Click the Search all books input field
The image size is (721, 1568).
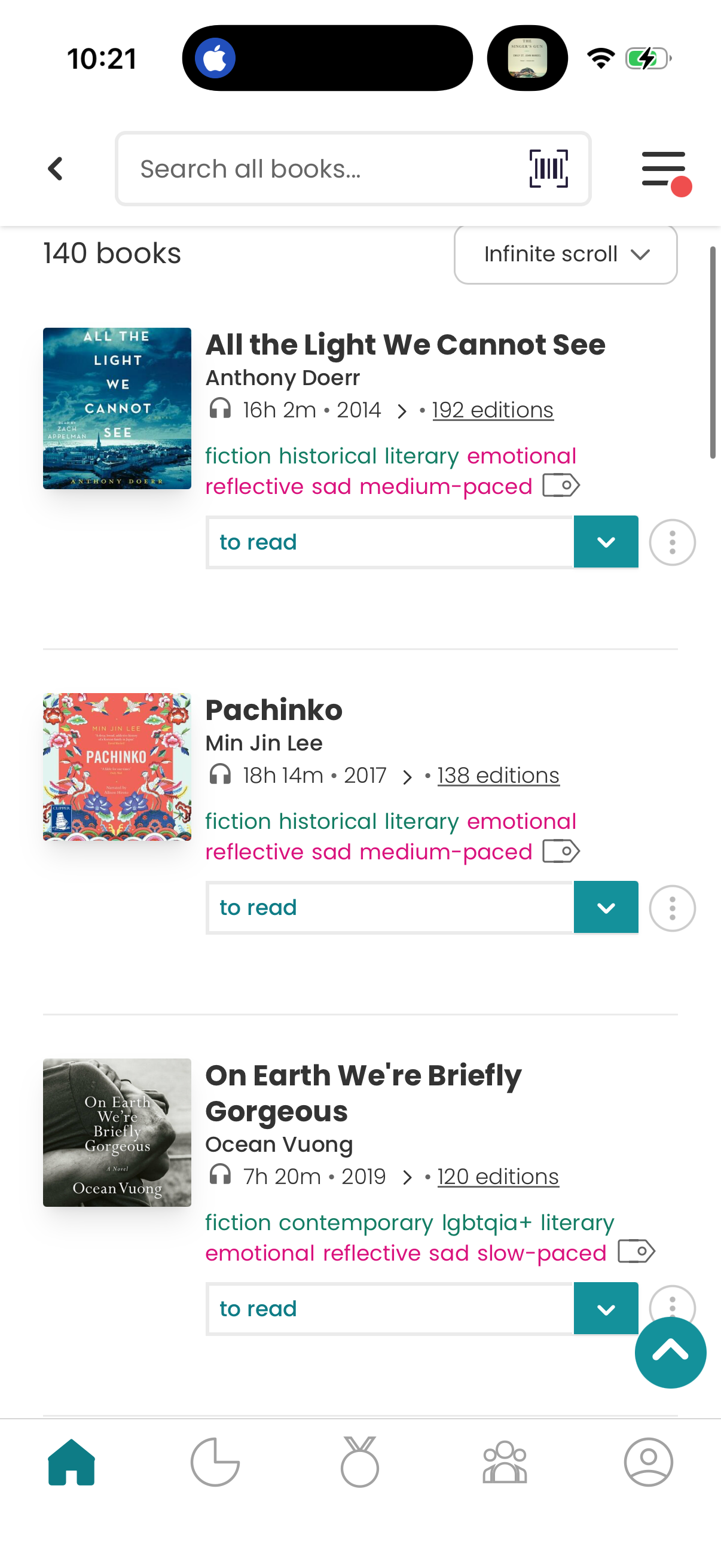click(304, 169)
